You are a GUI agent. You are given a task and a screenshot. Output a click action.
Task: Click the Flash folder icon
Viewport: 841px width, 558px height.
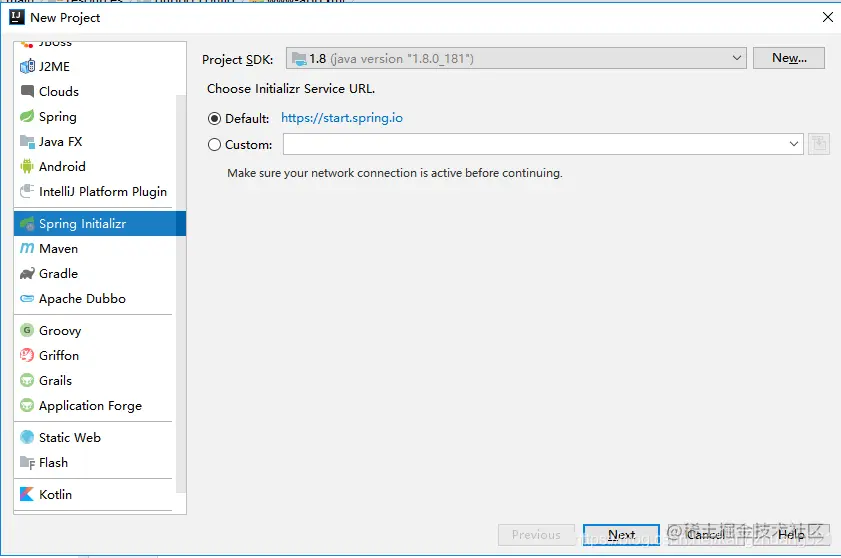click(x=27, y=462)
